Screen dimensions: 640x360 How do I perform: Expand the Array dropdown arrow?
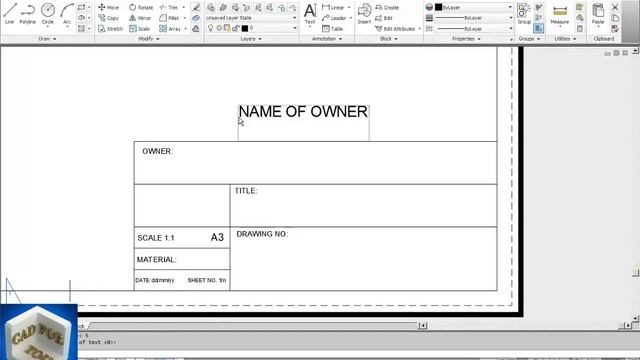coord(186,29)
